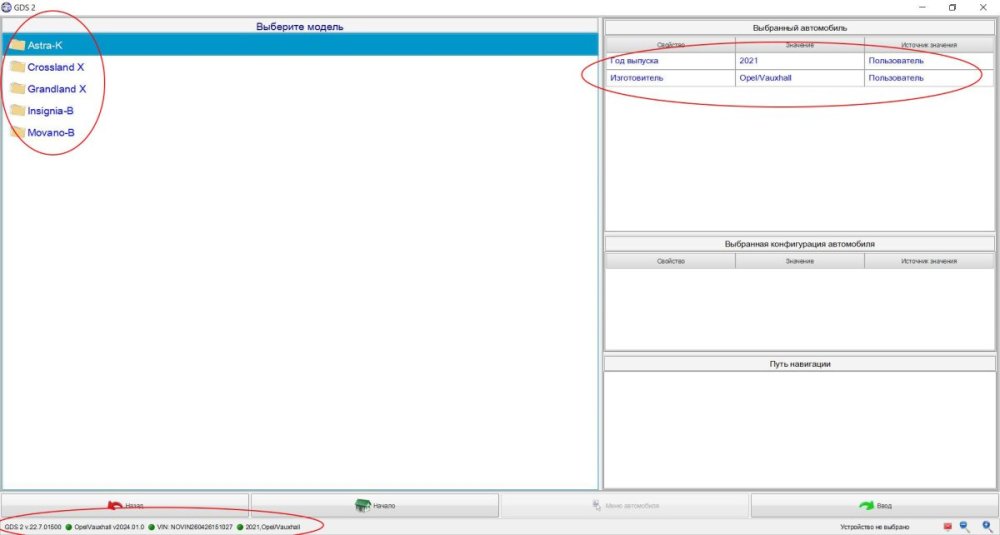Viewport: 1000px width, 535px height.
Task: Zoom in with the plus magnifier icon
Action: (x=987, y=526)
